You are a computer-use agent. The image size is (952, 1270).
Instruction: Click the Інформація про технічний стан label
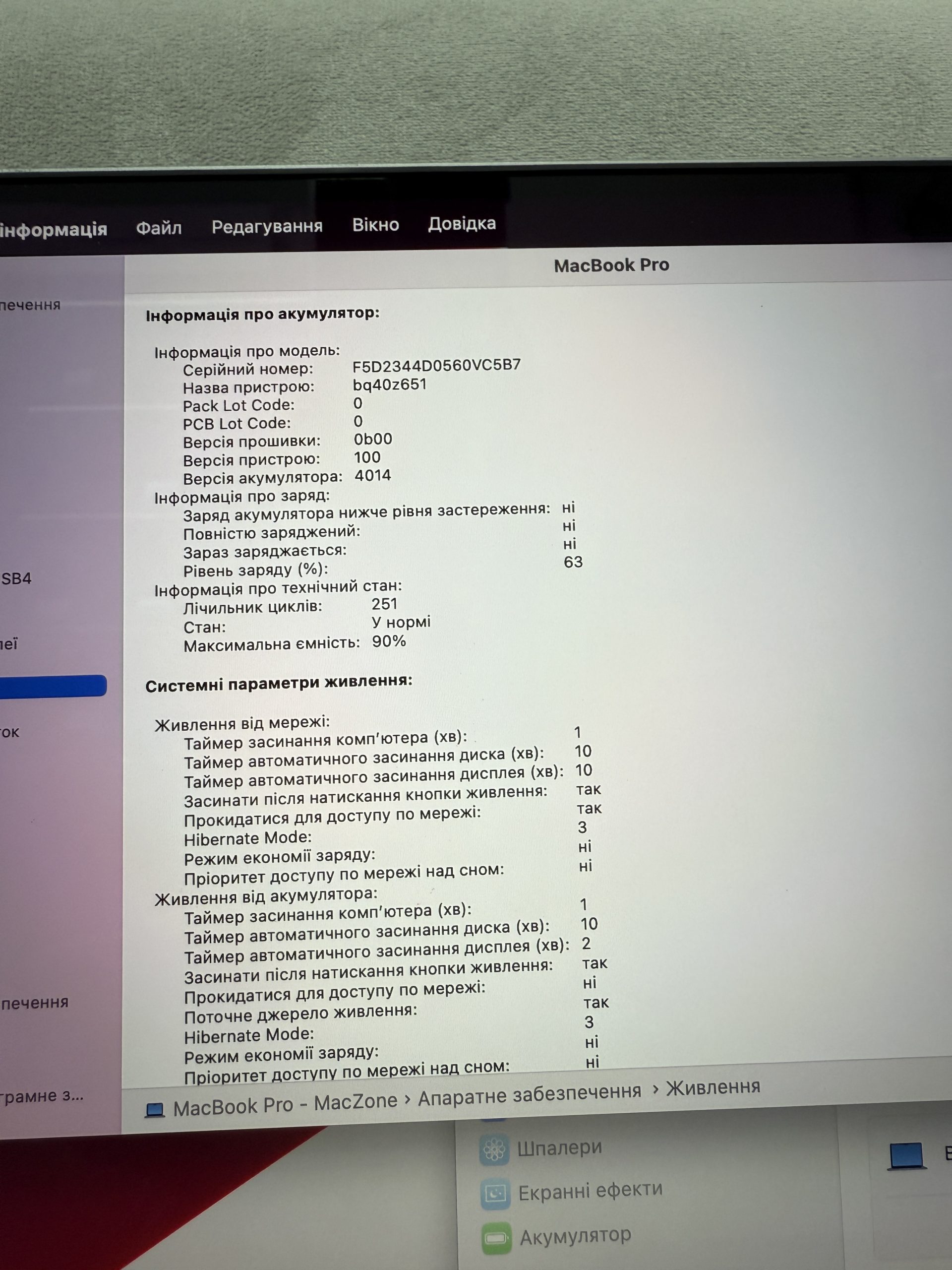click(278, 588)
